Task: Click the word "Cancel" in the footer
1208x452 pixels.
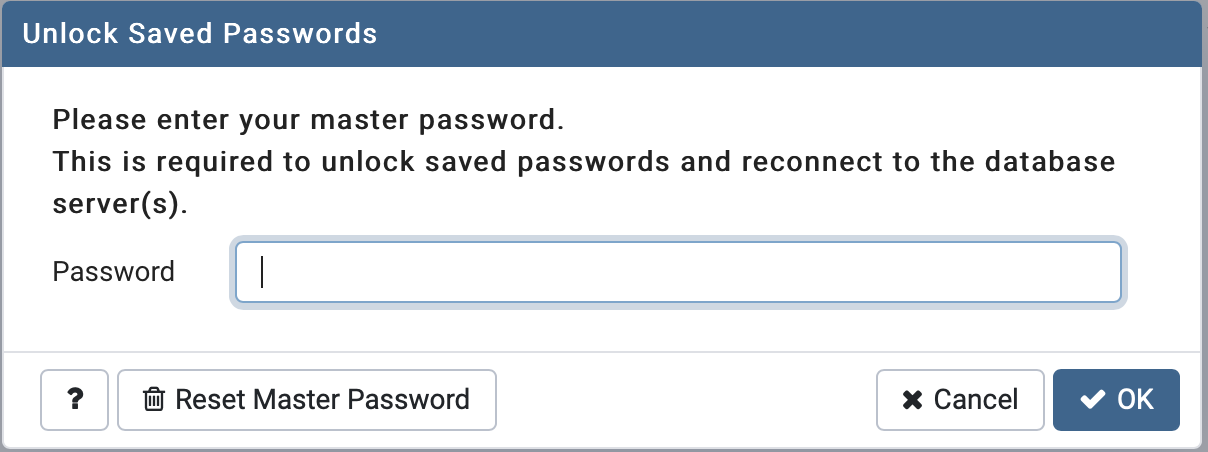Action: coord(976,400)
